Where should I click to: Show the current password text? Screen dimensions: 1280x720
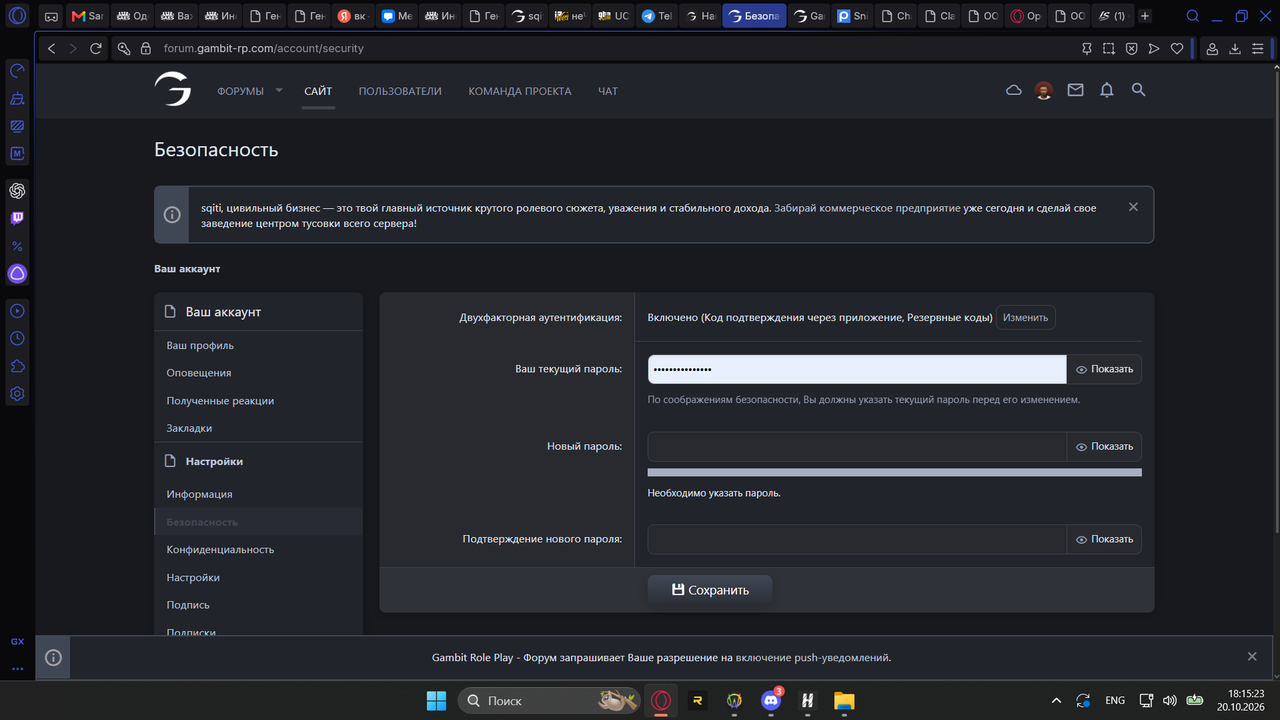1105,369
